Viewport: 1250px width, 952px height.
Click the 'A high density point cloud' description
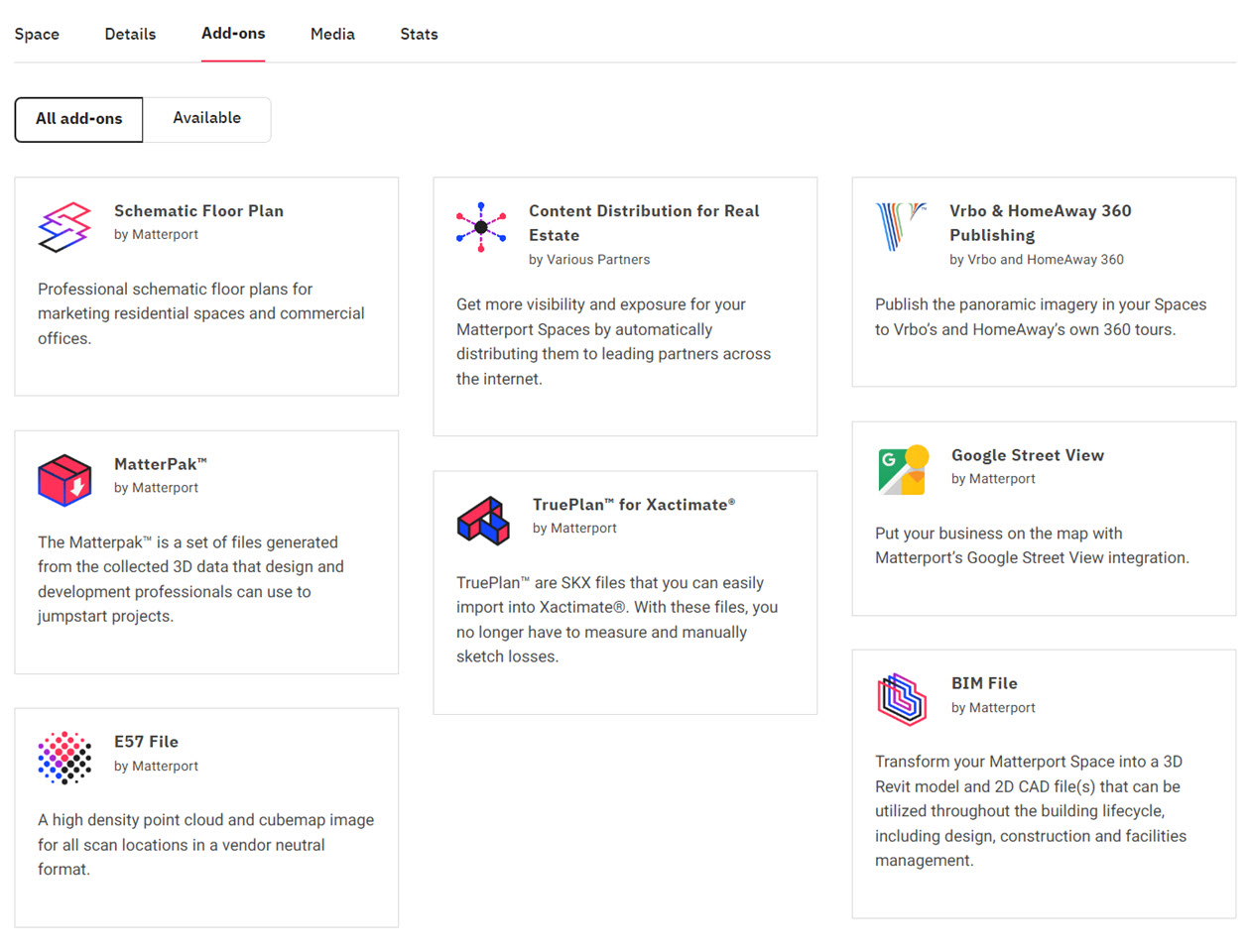point(206,845)
